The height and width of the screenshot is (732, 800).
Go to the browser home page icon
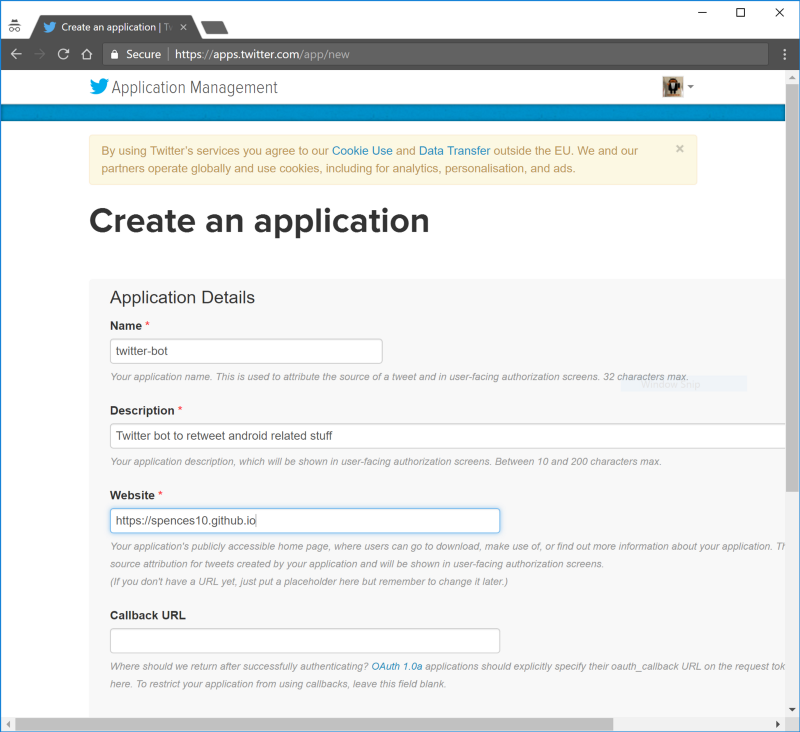coord(87,54)
